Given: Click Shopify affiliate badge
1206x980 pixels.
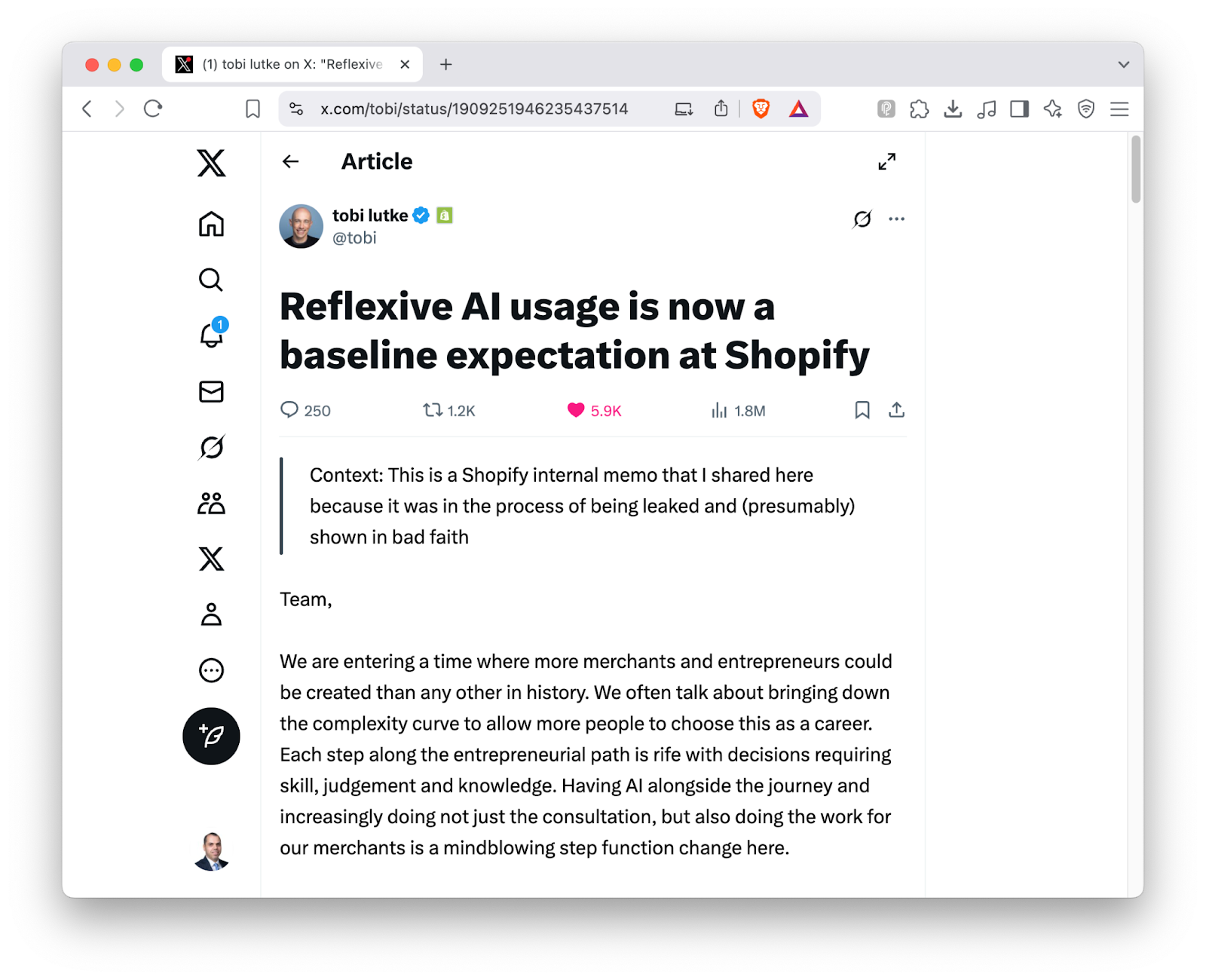Looking at the screenshot, I should click(445, 216).
